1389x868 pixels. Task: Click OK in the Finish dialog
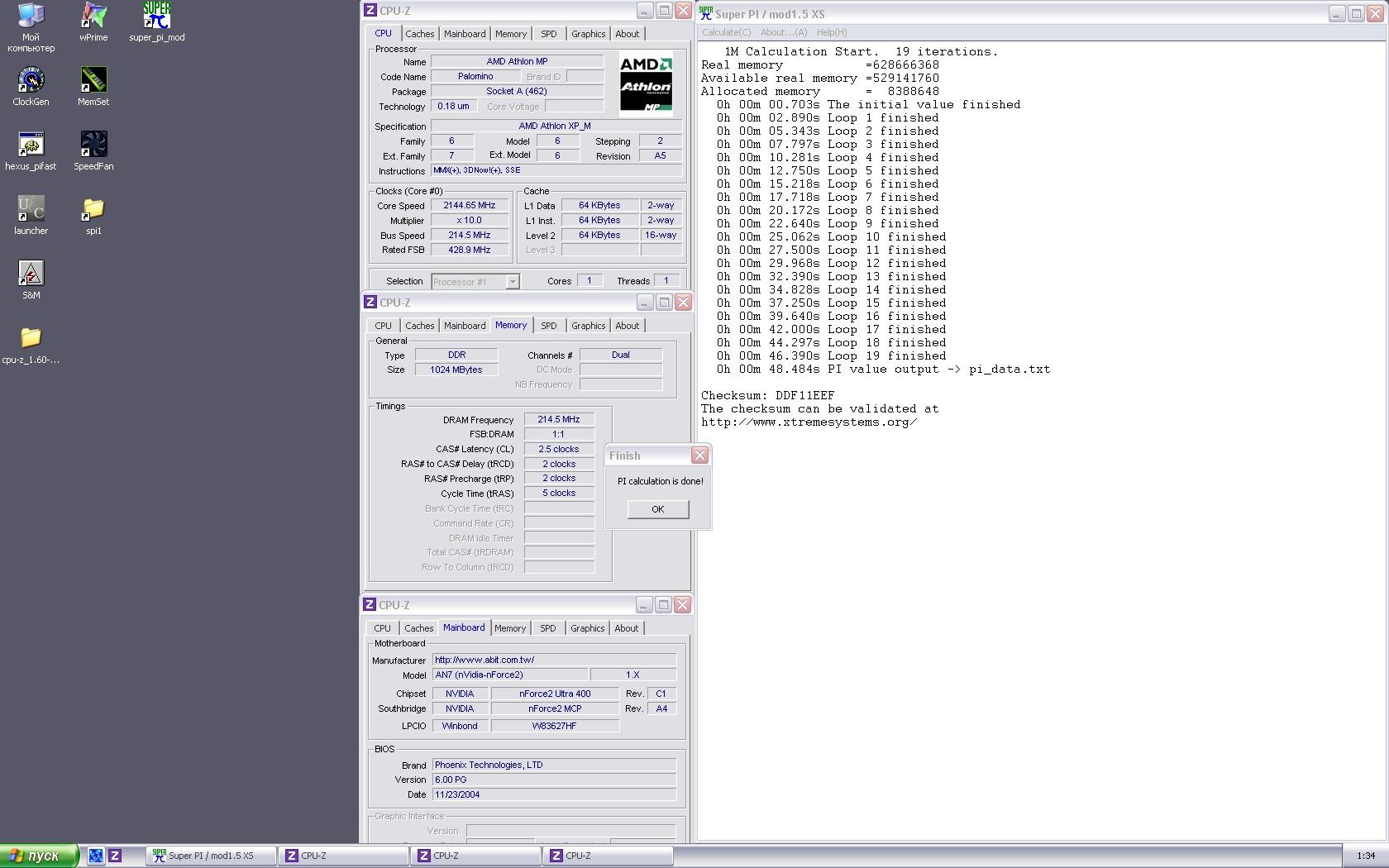[x=658, y=509]
